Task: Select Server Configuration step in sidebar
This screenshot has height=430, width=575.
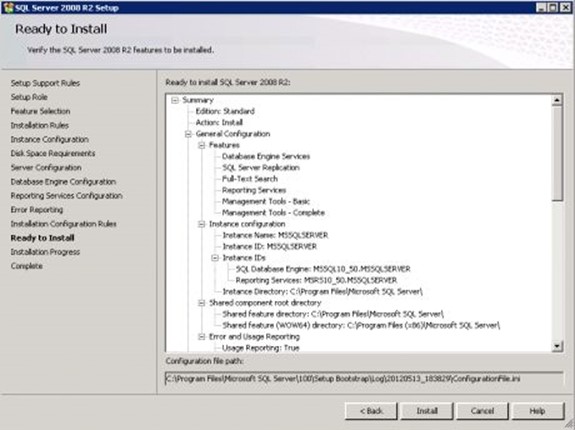Action: (46, 168)
